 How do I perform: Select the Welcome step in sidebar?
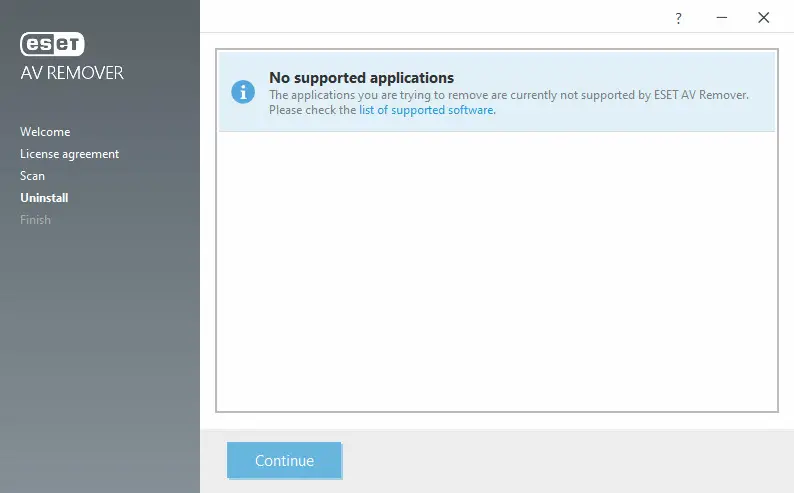click(x=45, y=132)
